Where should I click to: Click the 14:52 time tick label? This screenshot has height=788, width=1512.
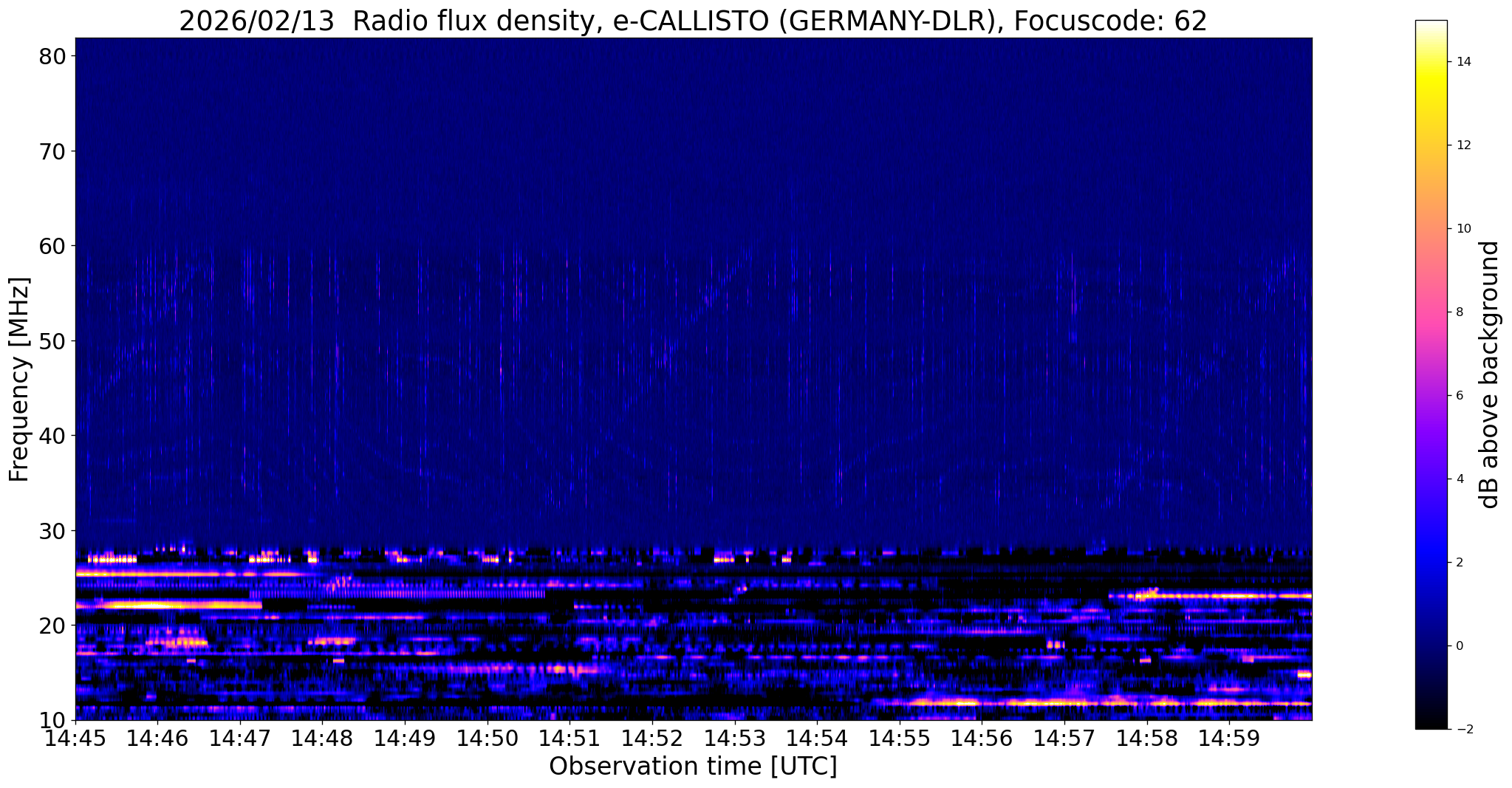(652, 737)
